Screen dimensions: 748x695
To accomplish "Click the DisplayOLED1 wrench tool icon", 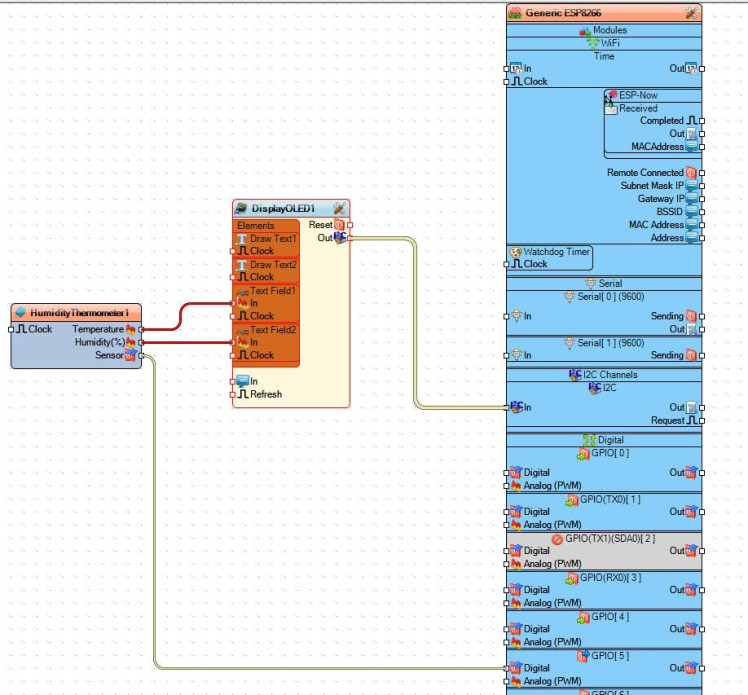I will (x=339, y=208).
